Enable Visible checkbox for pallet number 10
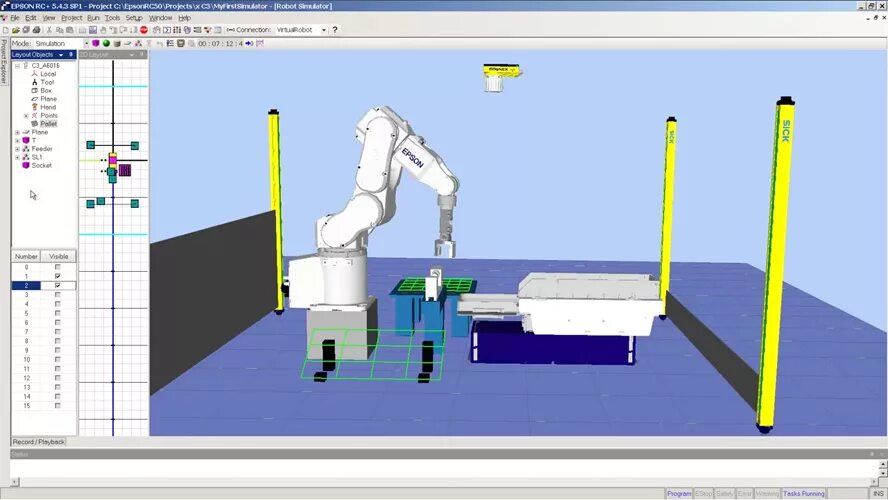Screen dimensions: 888x500 [57, 360]
